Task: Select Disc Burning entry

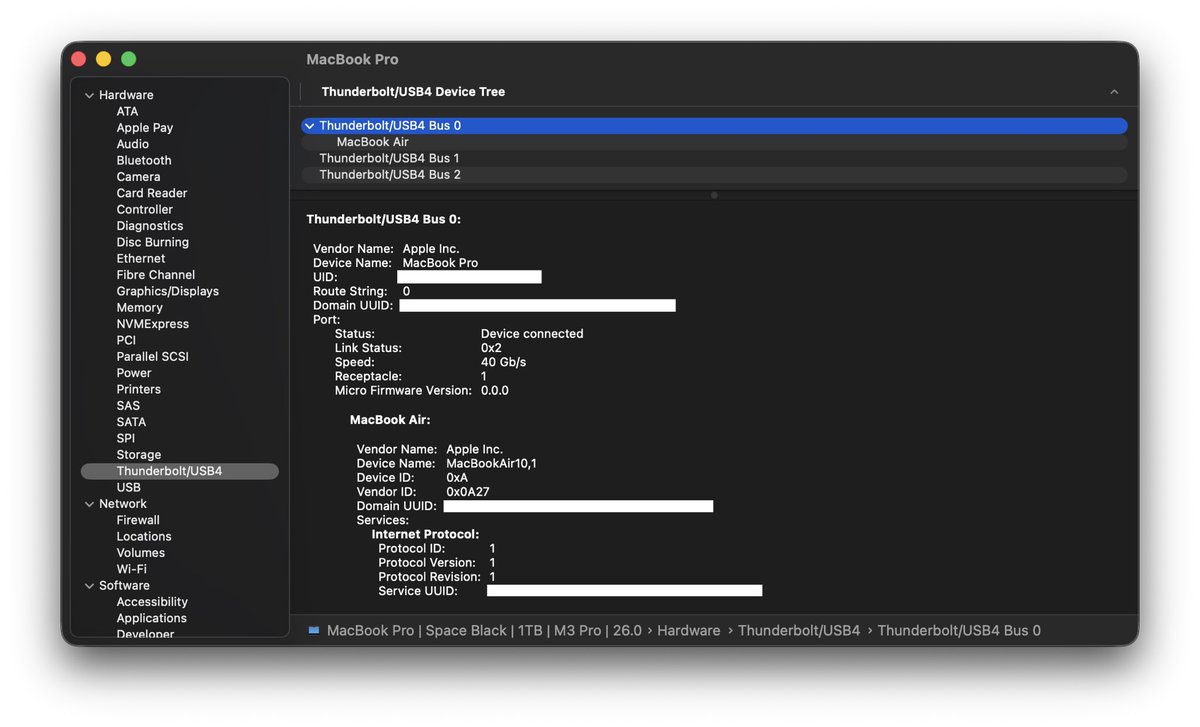Action: (x=153, y=242)
